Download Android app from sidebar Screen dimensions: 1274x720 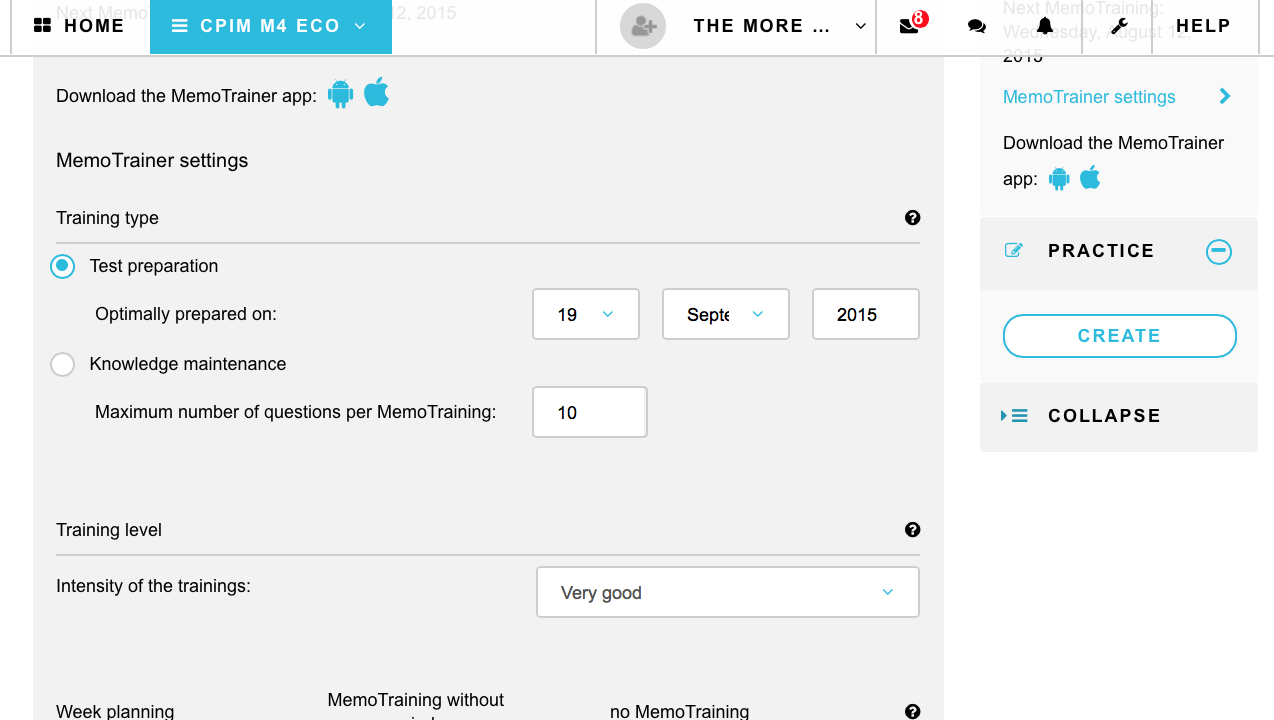[1059, 179]
